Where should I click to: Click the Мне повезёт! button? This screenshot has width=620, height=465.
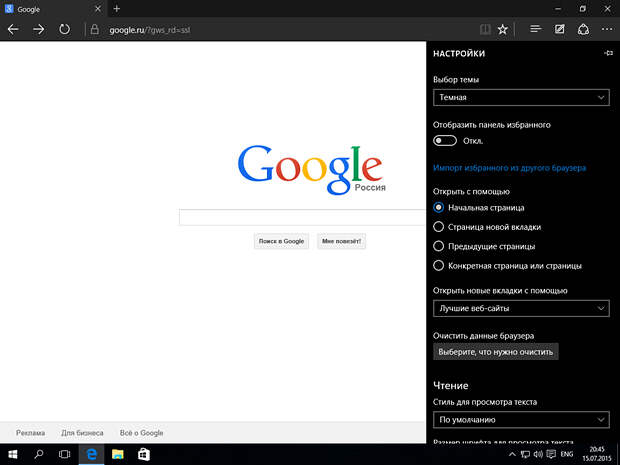341,241
